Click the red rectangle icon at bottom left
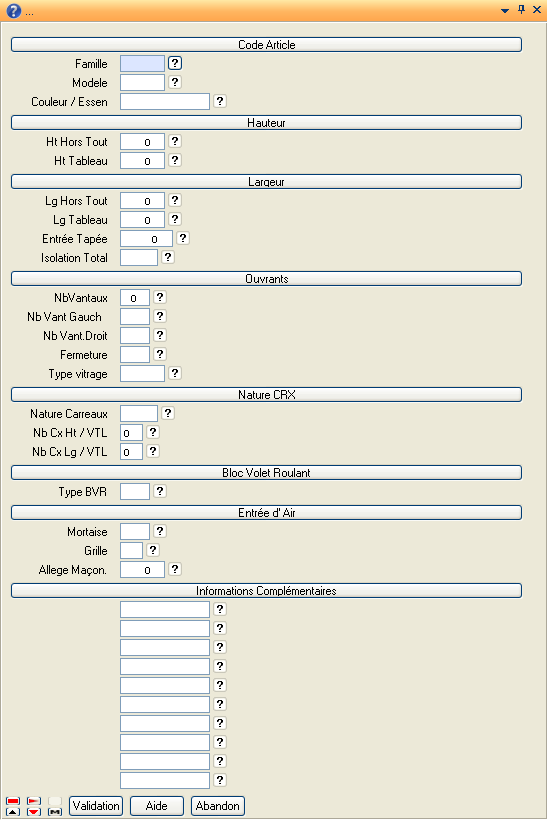Screen dimensions: 547x820 pos(13,801)
